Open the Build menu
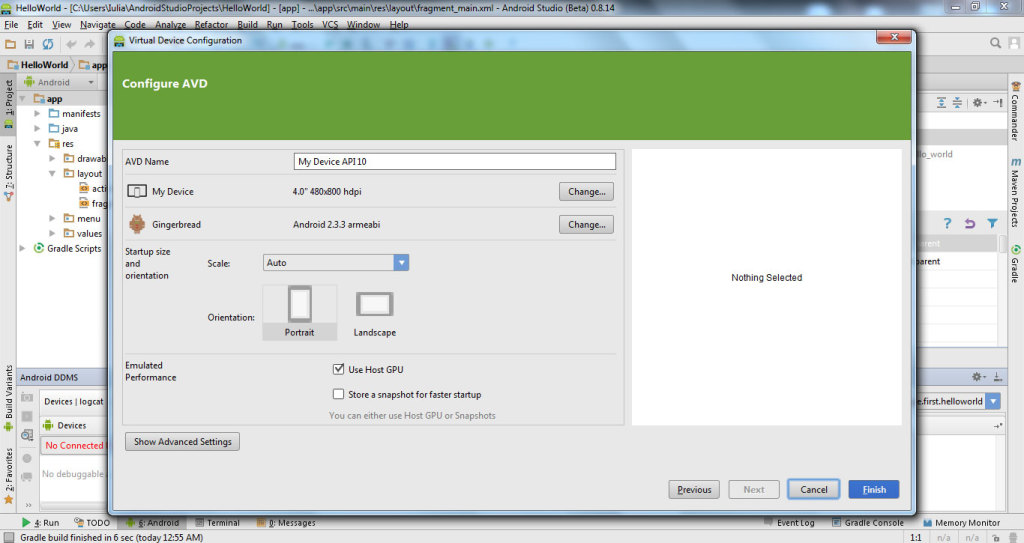Image resolution: width=1024 pixels, height=543 pixels. (248, 25)
